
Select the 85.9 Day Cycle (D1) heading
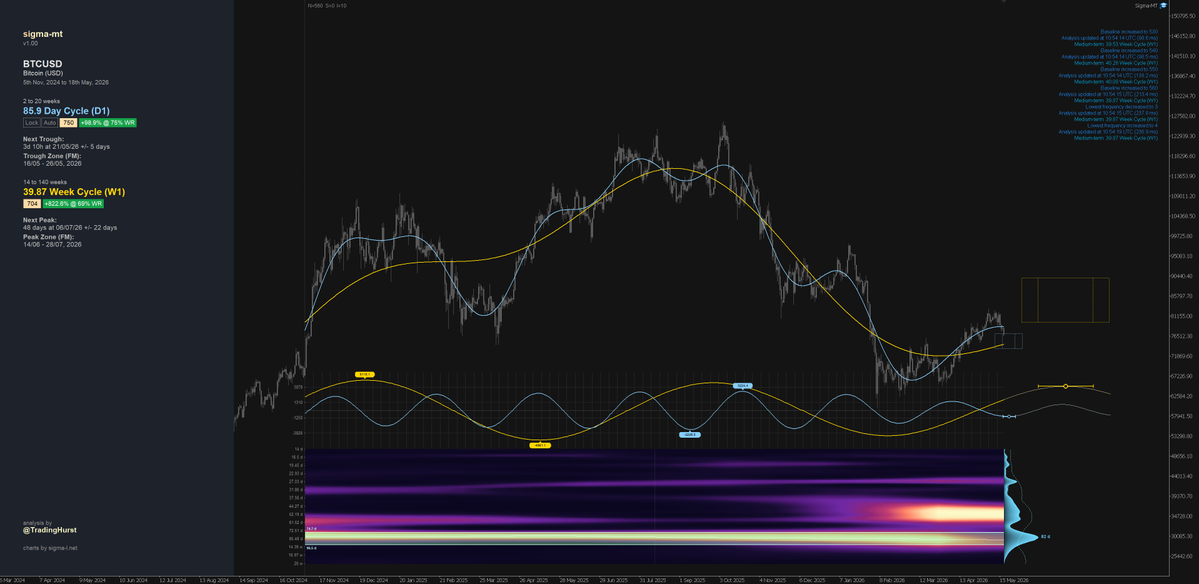click(67, 111)
